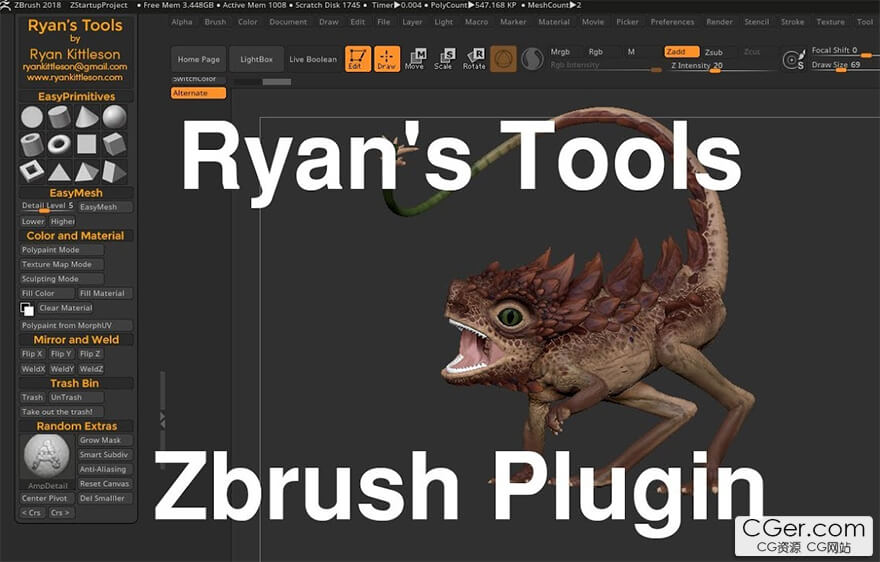
Task: Click the Home Page button
Action: (x=199, y=59)
